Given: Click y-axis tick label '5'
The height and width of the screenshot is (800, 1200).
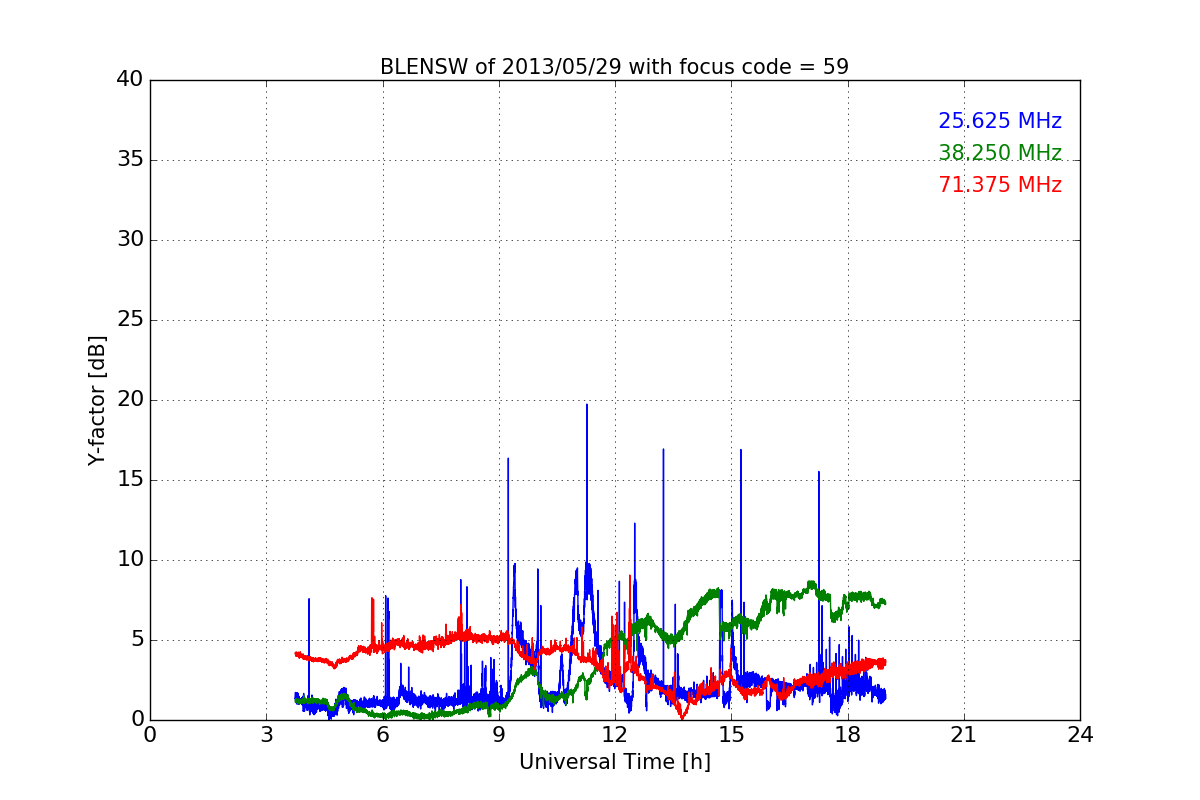Looking at the screenshot, I should pos(136,640).
